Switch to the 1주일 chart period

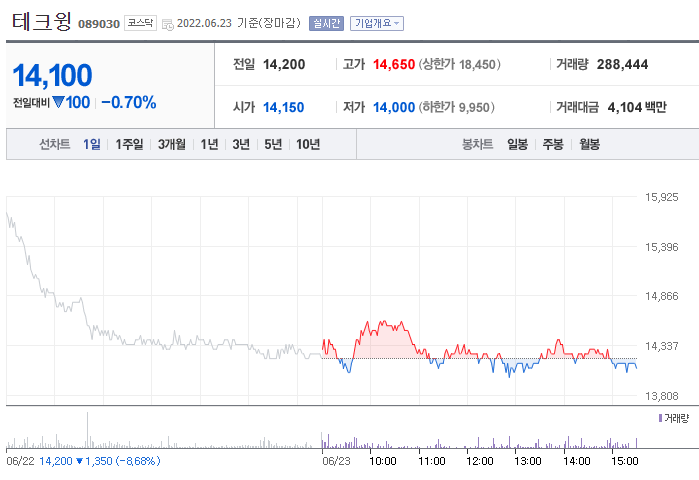[x=129, y=144]
